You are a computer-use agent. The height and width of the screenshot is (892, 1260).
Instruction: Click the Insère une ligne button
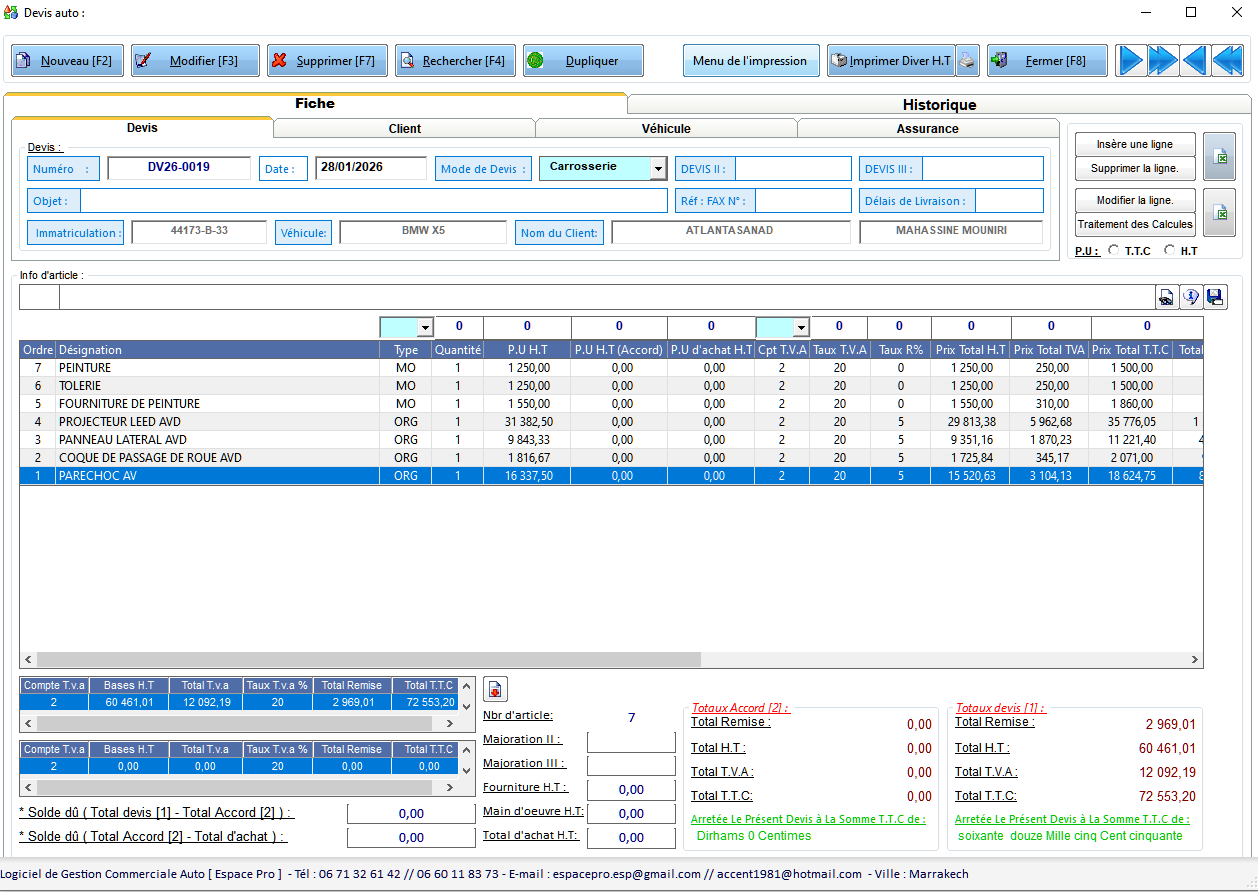click(x=1135, y=145)
